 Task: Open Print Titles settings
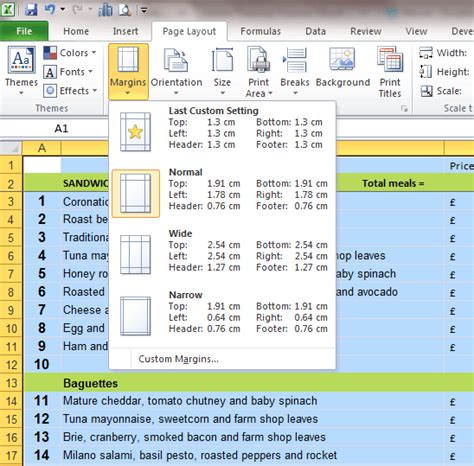390,71
